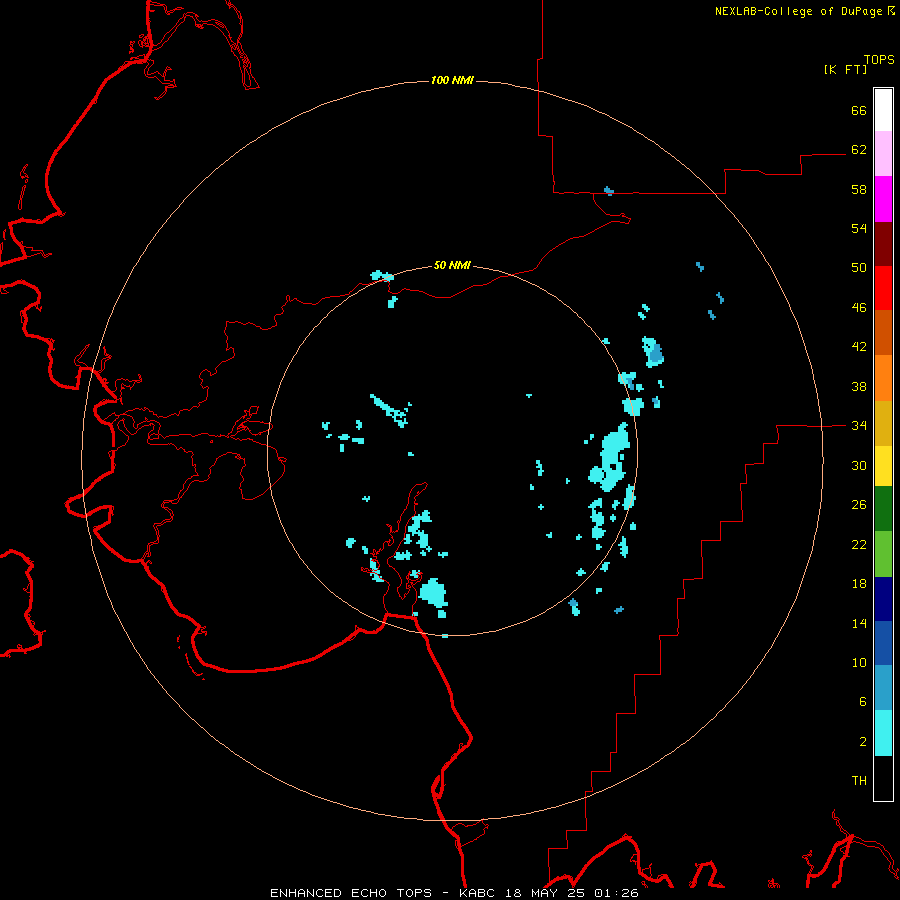
Task: Click the 18 MAY 25 date text
Action: pyautogui.click(x=544, y=893)
